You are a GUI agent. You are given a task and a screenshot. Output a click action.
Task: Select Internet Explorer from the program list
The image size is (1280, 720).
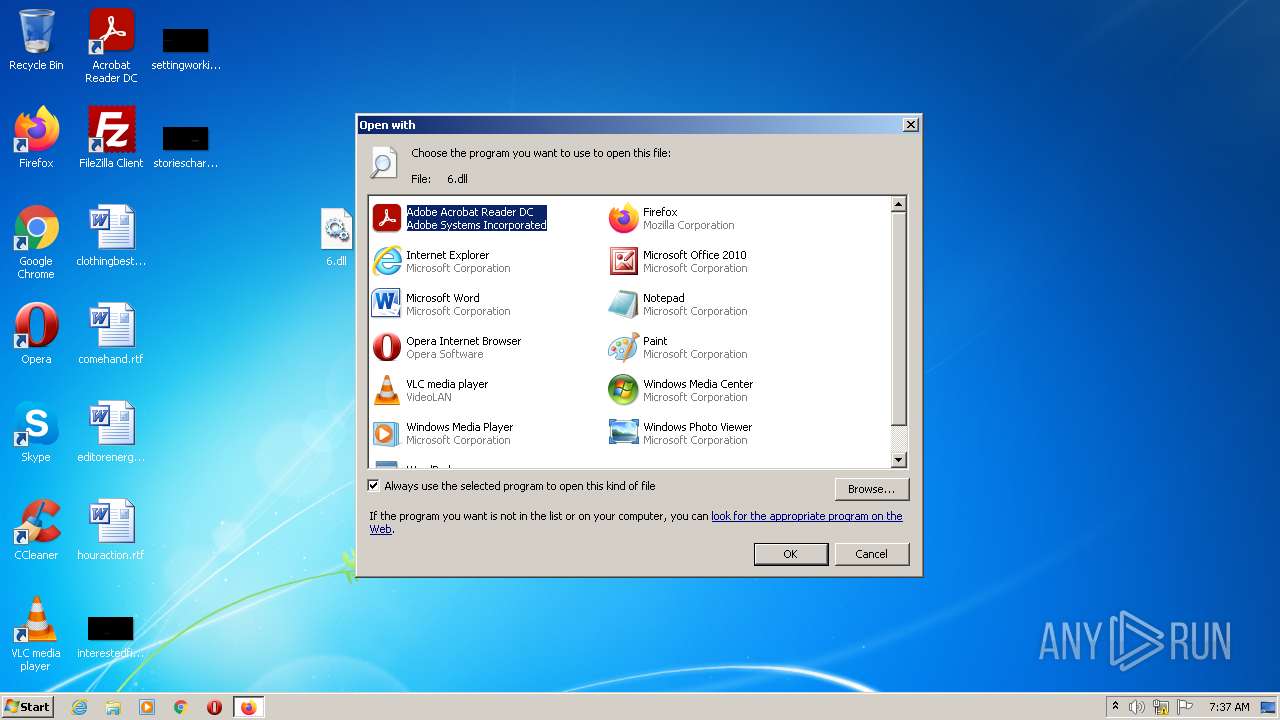coord(441,261)
